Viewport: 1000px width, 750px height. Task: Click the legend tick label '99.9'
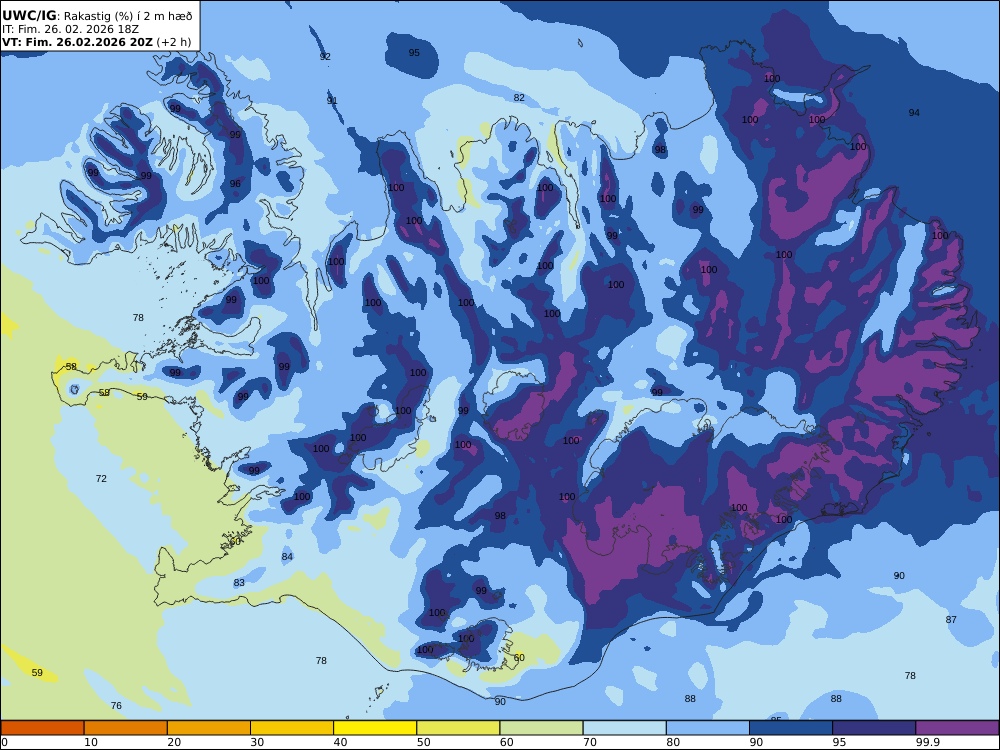(927, 742)
